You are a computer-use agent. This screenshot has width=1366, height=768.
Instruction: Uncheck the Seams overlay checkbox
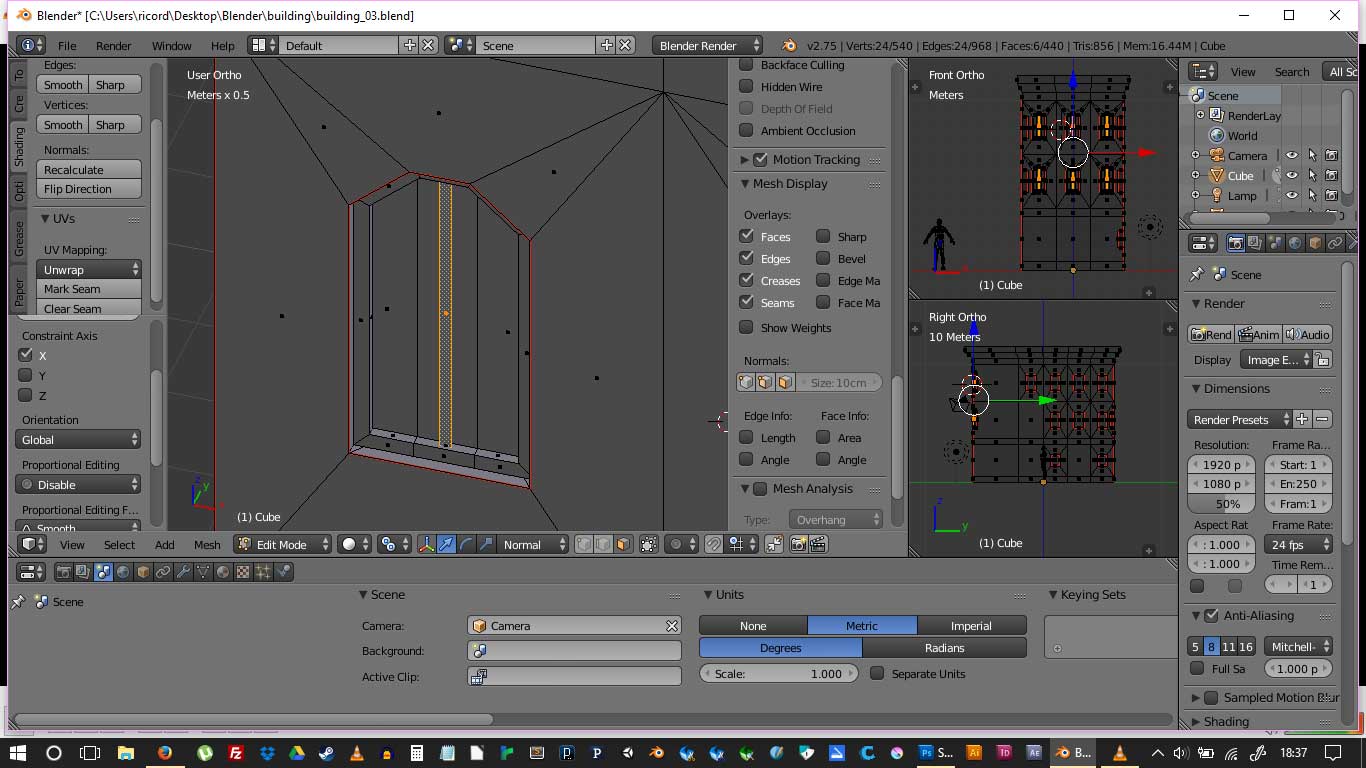746,302
